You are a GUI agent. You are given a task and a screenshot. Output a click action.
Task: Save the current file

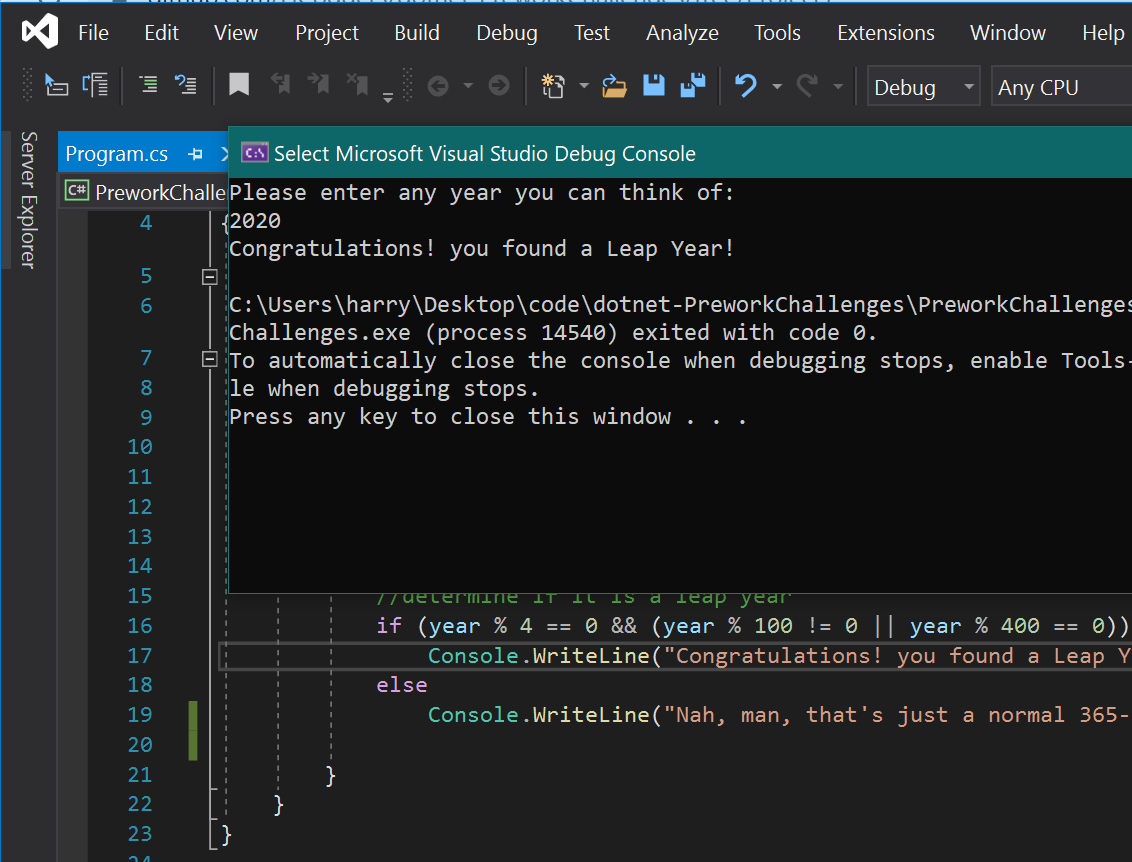653,85
